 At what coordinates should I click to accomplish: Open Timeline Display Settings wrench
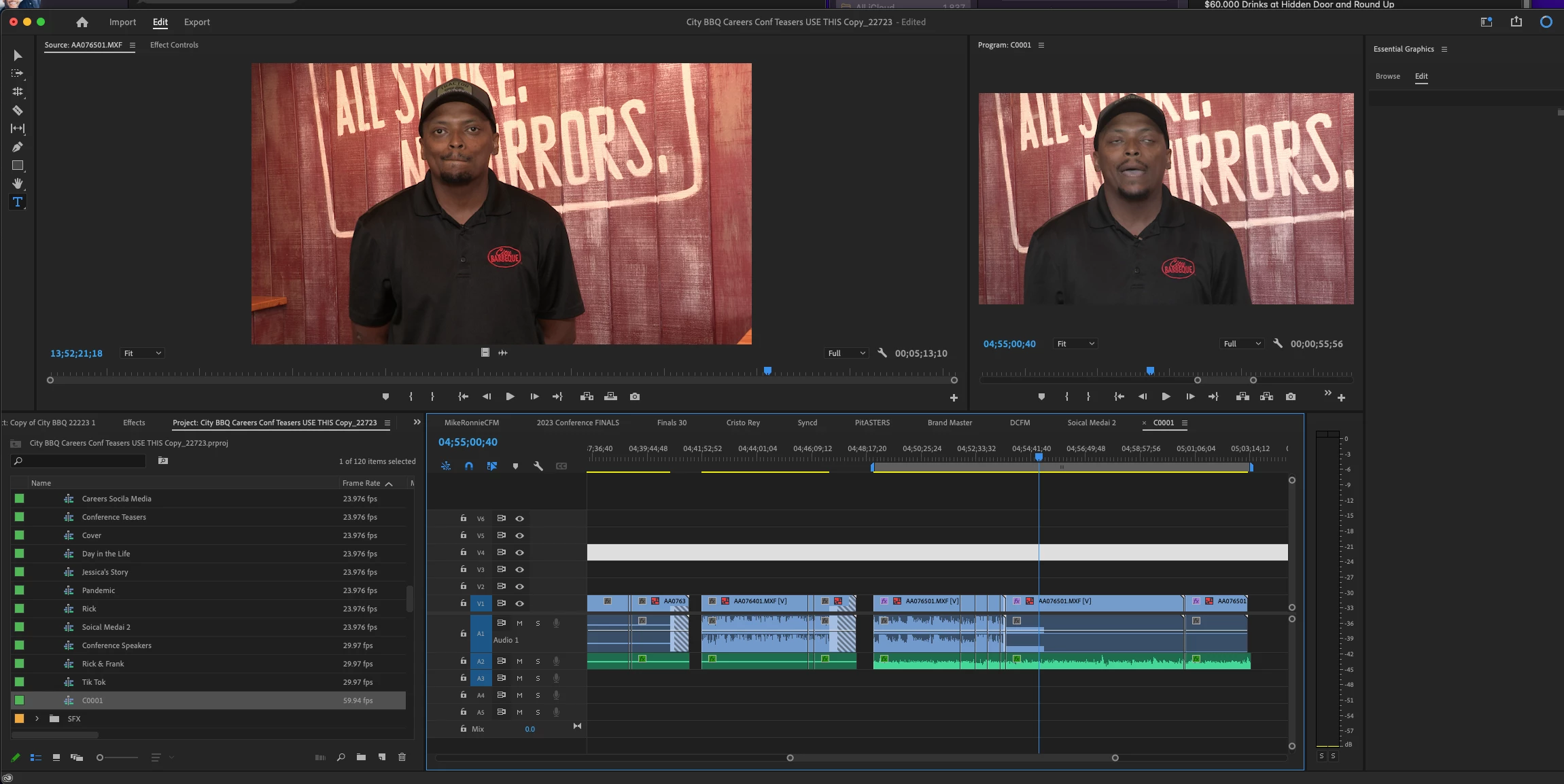538,466
